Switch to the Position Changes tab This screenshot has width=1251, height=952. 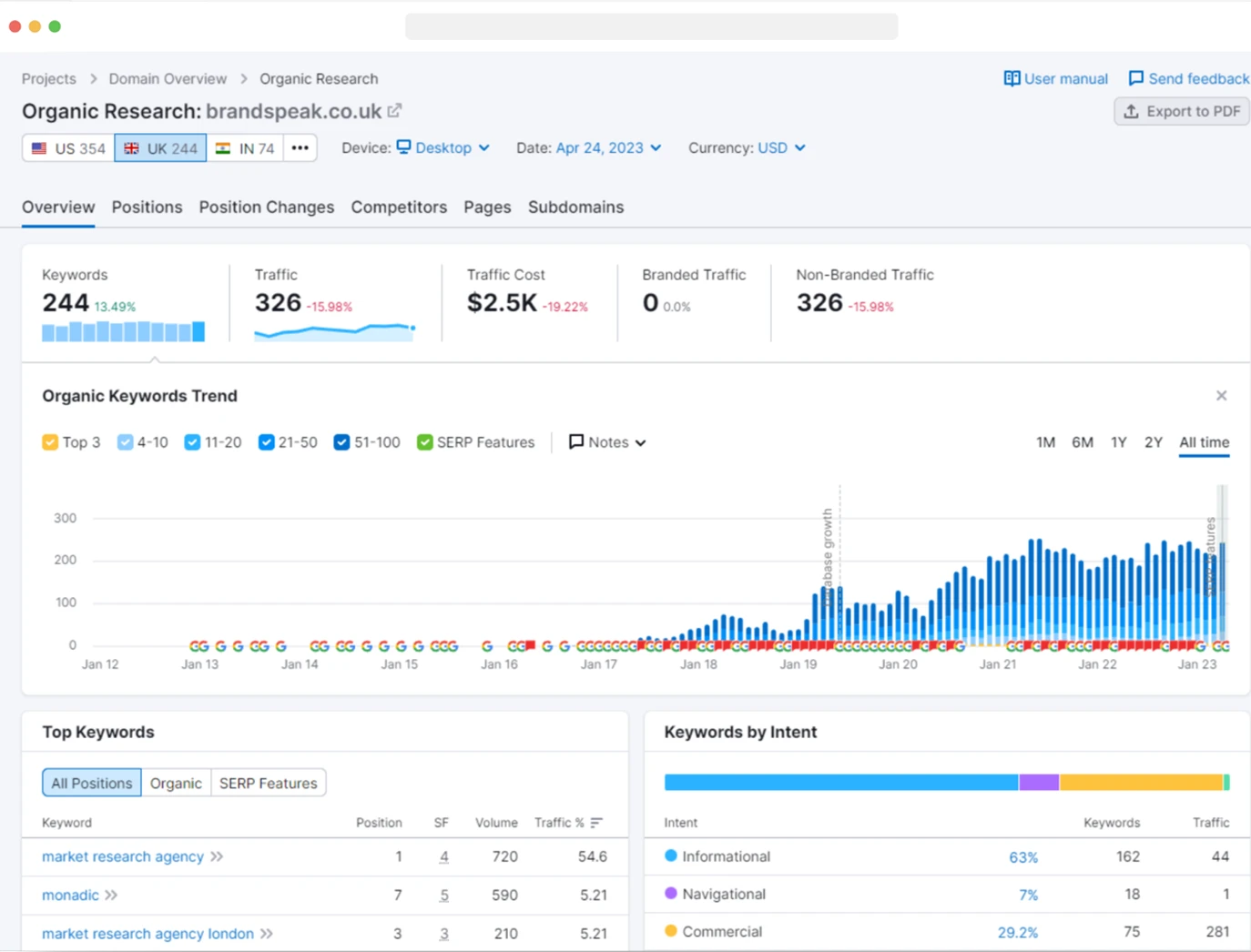(x=266, y=208)
